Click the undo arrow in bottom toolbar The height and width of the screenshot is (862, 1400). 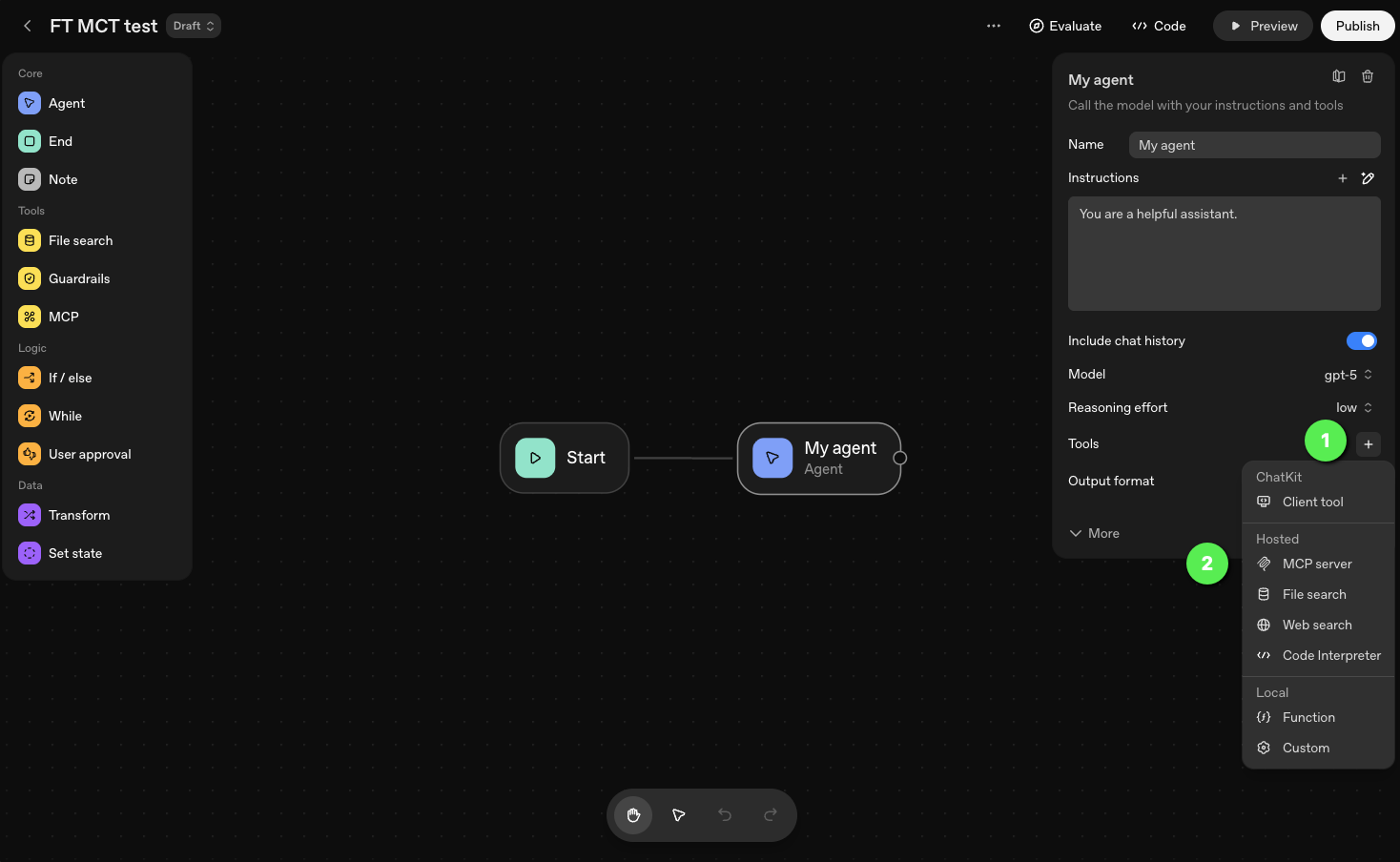[725, 815]
